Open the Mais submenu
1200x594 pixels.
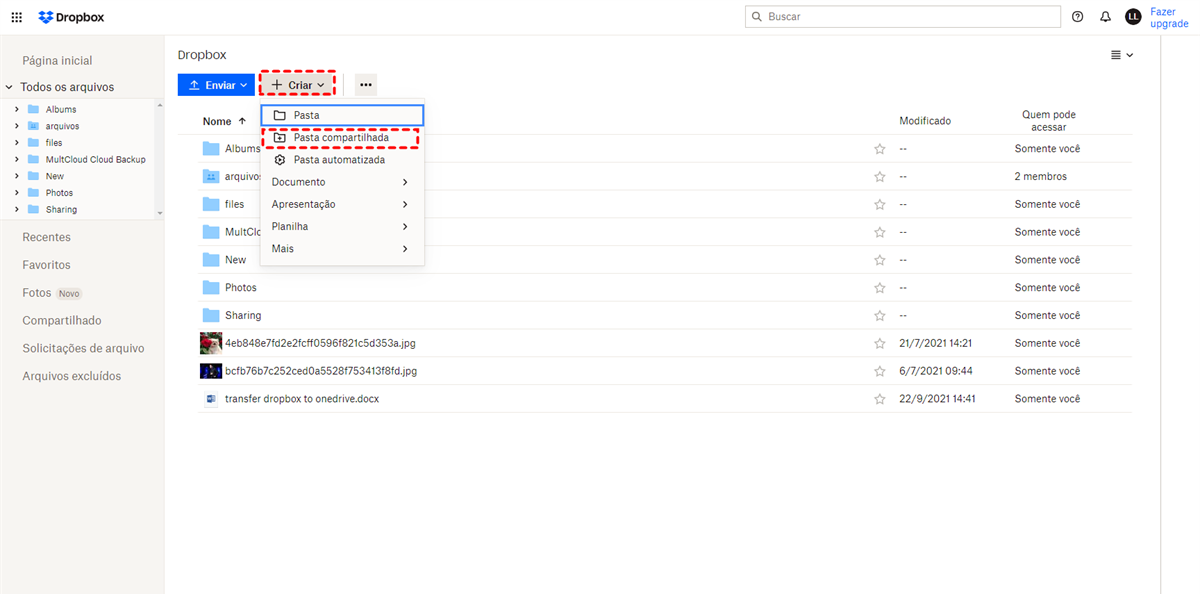click(x=342, y=248)
